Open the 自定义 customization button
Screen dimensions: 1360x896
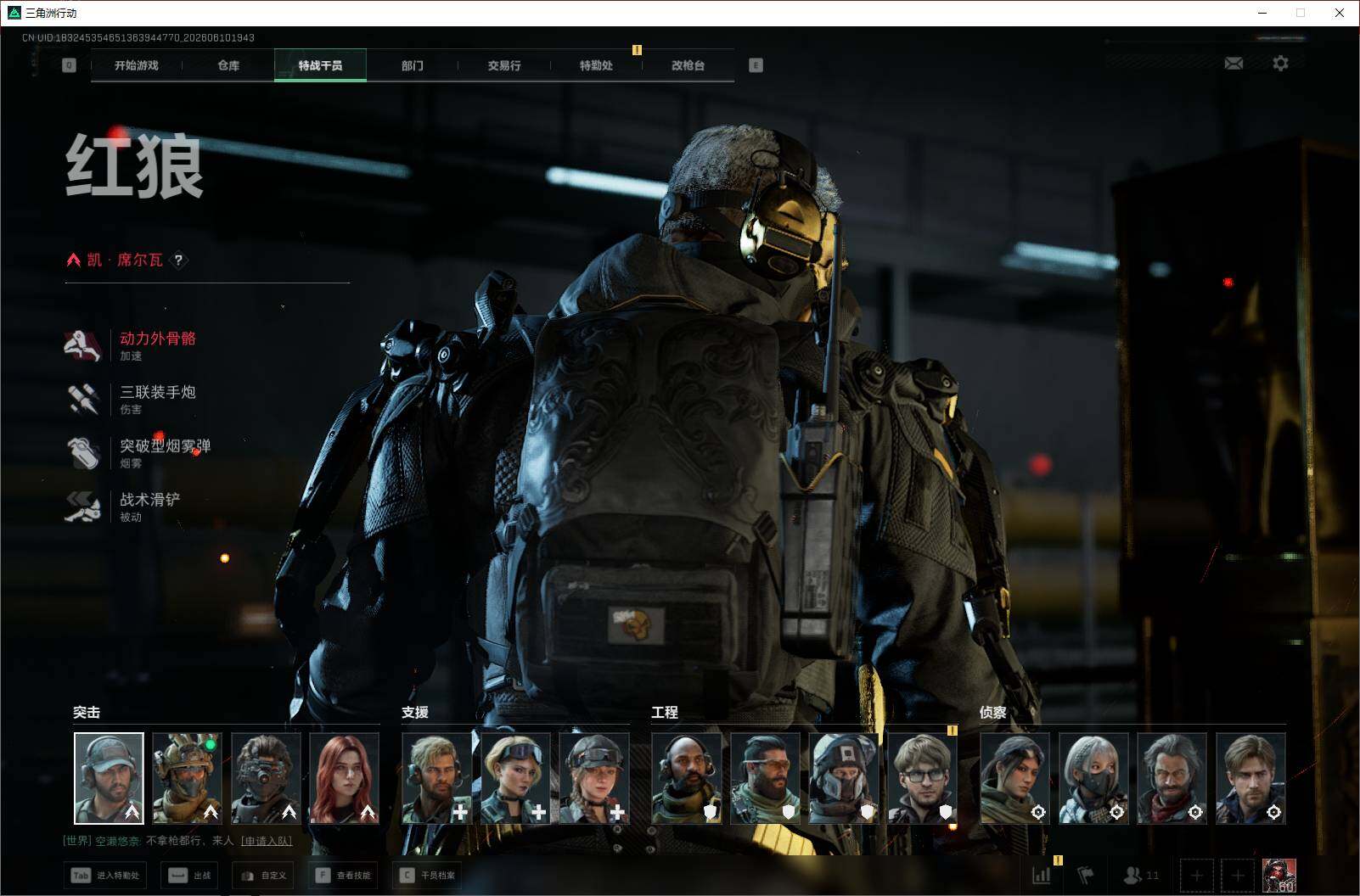coord(263,876)
